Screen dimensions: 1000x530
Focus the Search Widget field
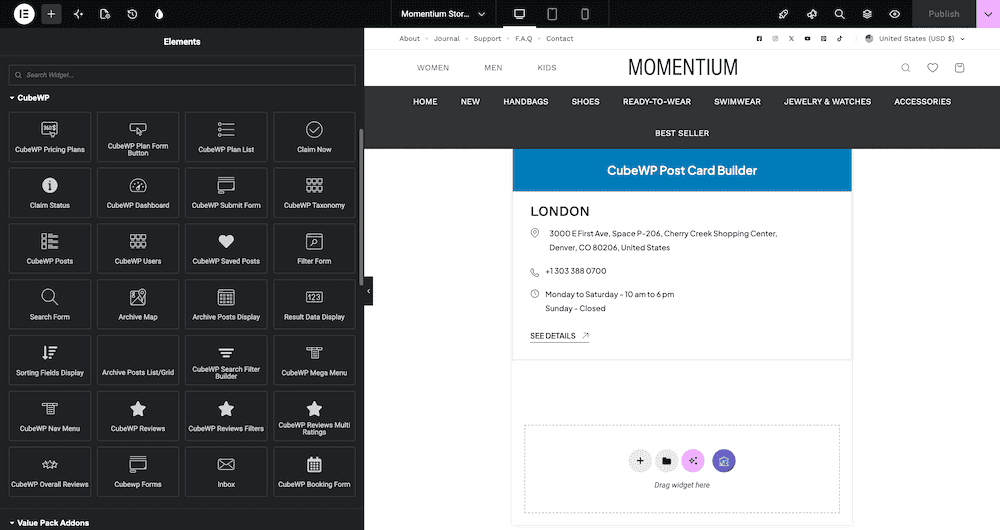[182, 75]
